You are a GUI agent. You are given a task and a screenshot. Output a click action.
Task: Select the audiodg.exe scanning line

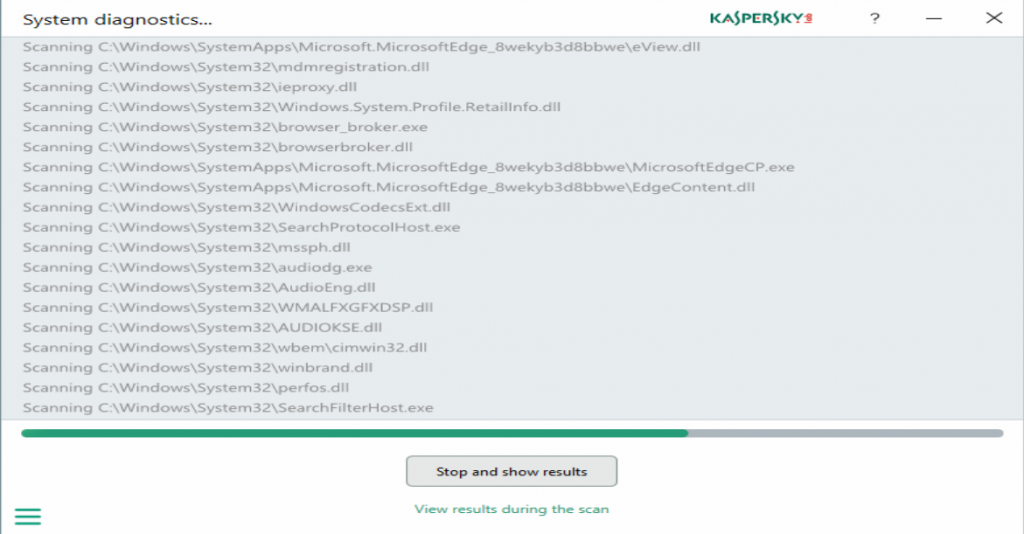[x=197, y=268]
